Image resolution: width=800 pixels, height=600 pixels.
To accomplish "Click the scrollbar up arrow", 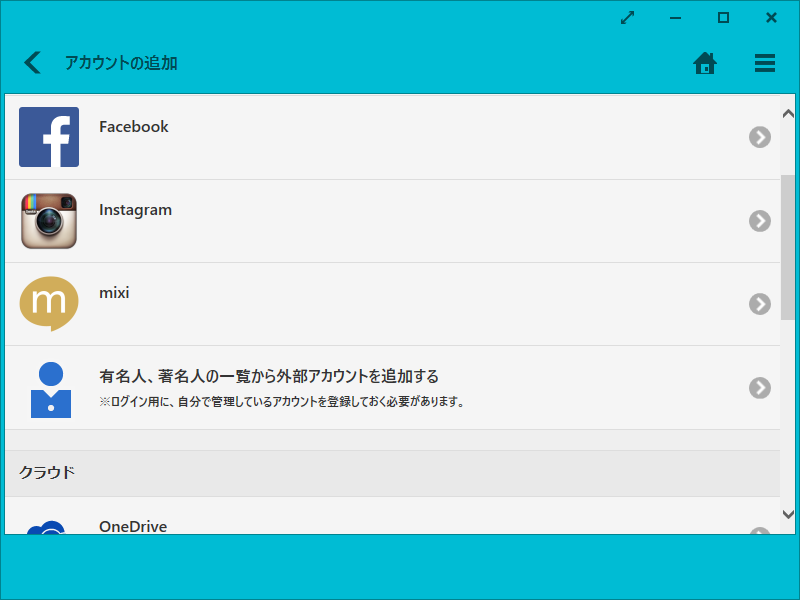I will 788,114.
